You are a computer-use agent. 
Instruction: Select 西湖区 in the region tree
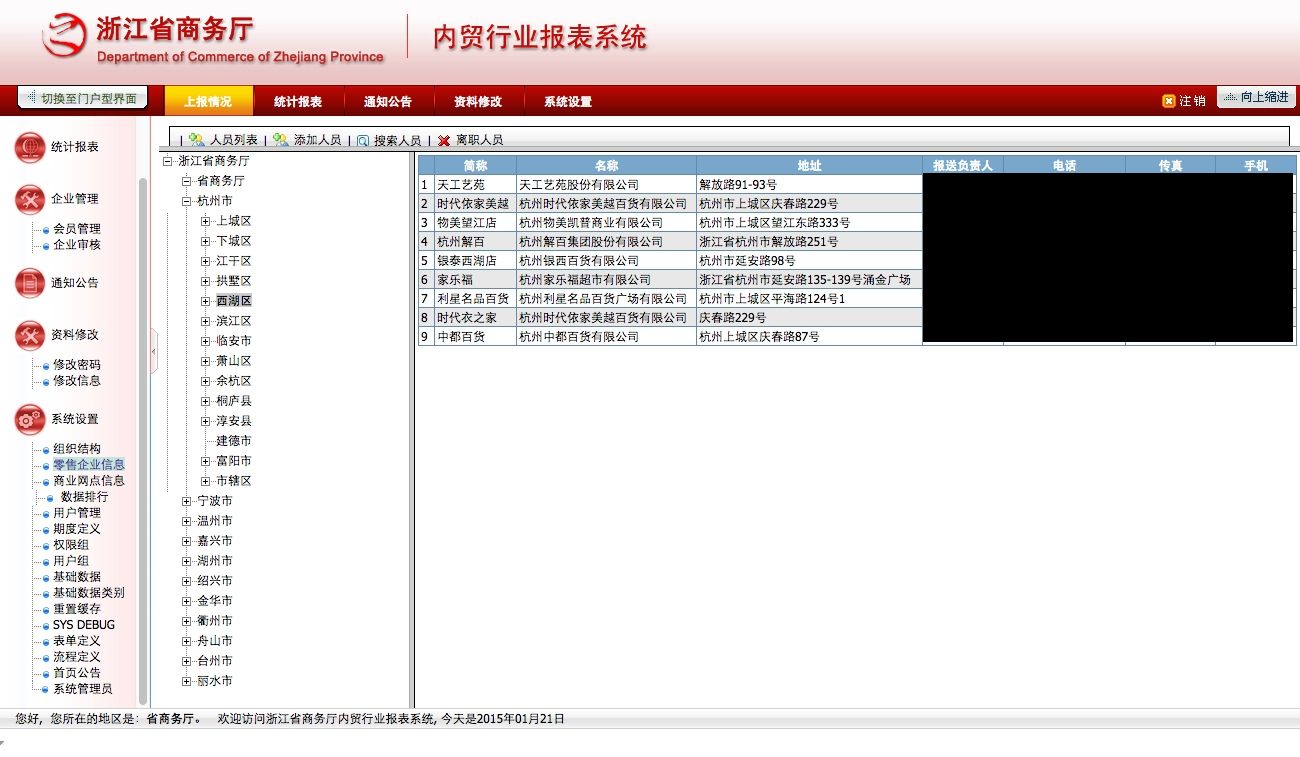[234, 301]
